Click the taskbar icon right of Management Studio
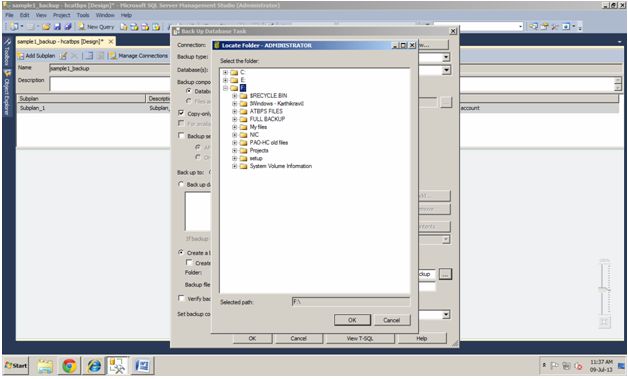The height and width of the screenshot is (379, 628). [142, 366]
